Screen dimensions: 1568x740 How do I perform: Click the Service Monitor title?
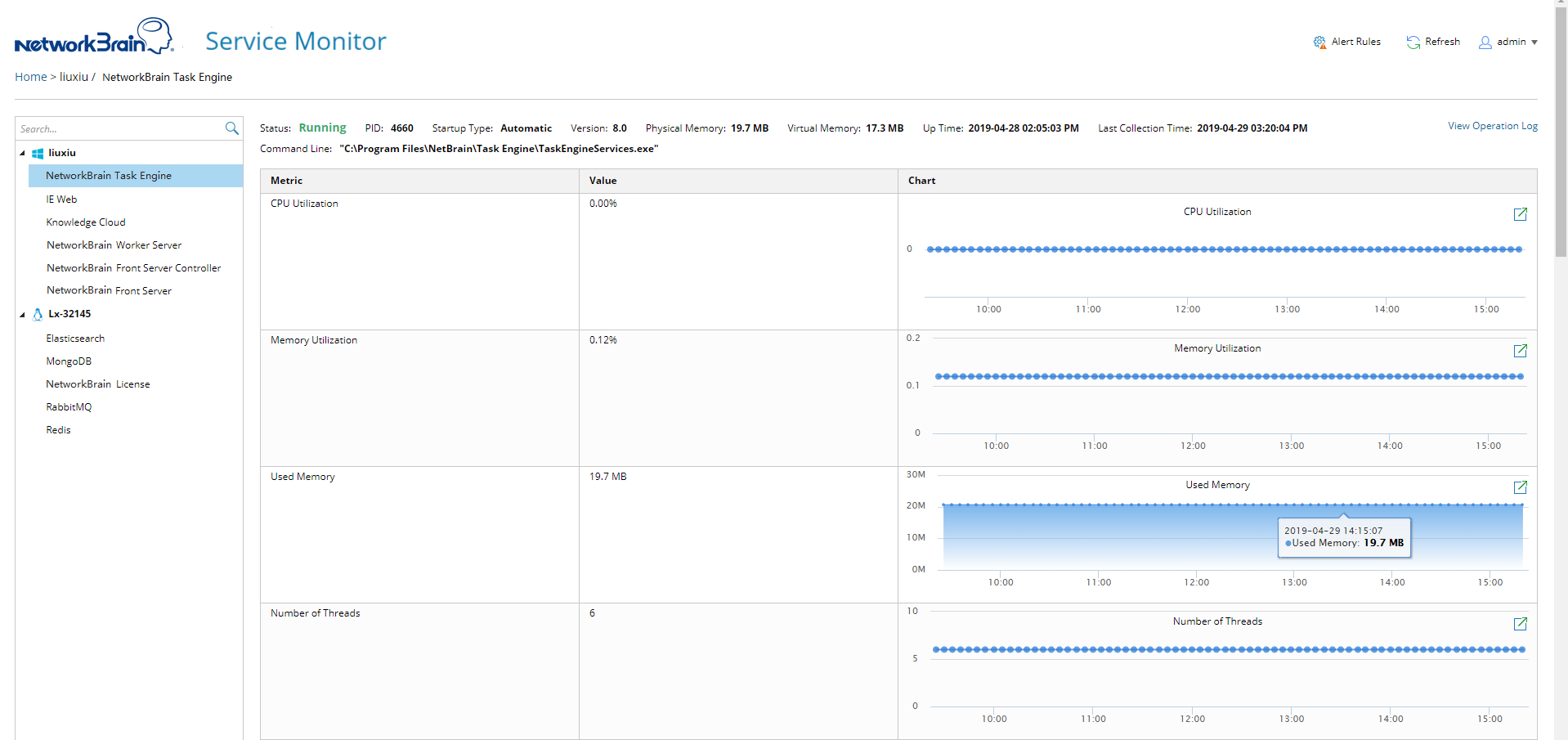[x=295, y=41]
